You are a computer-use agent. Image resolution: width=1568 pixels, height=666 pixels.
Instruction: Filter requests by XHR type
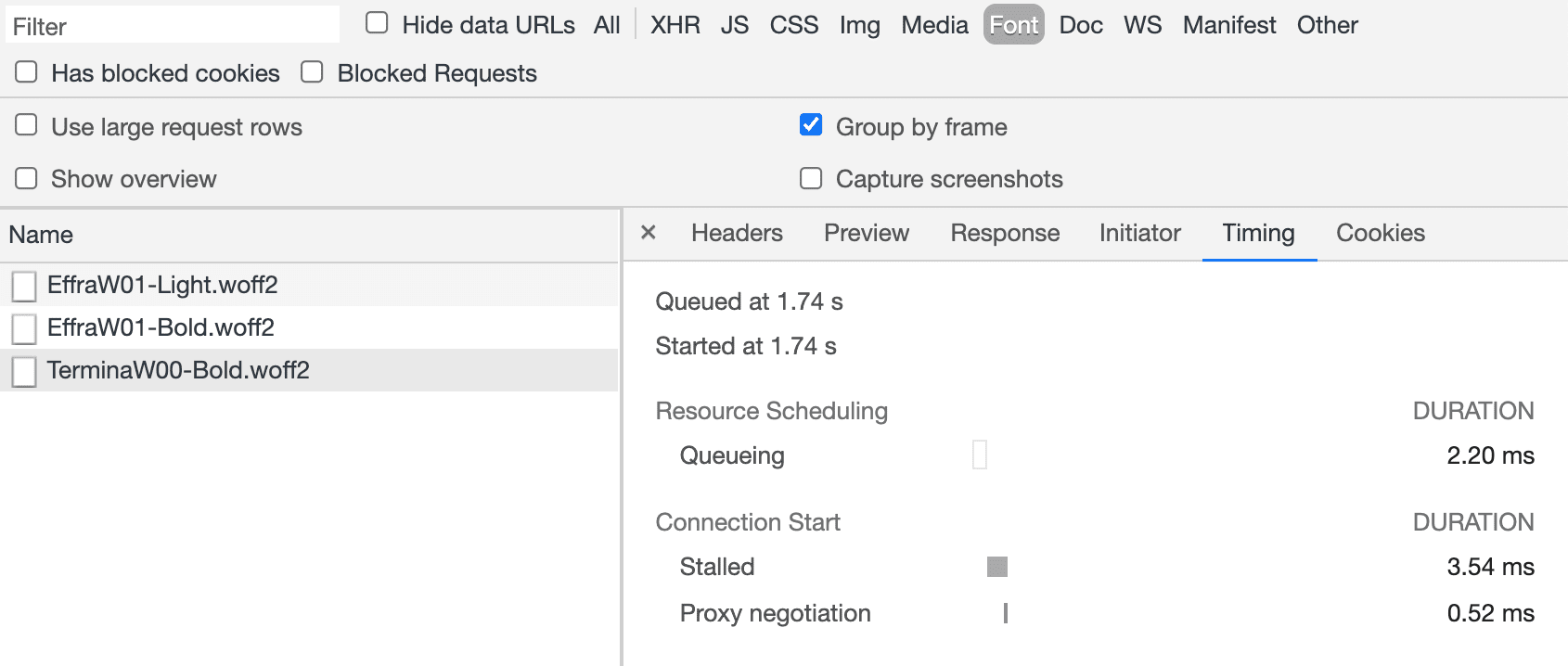[x=675, y=25]
